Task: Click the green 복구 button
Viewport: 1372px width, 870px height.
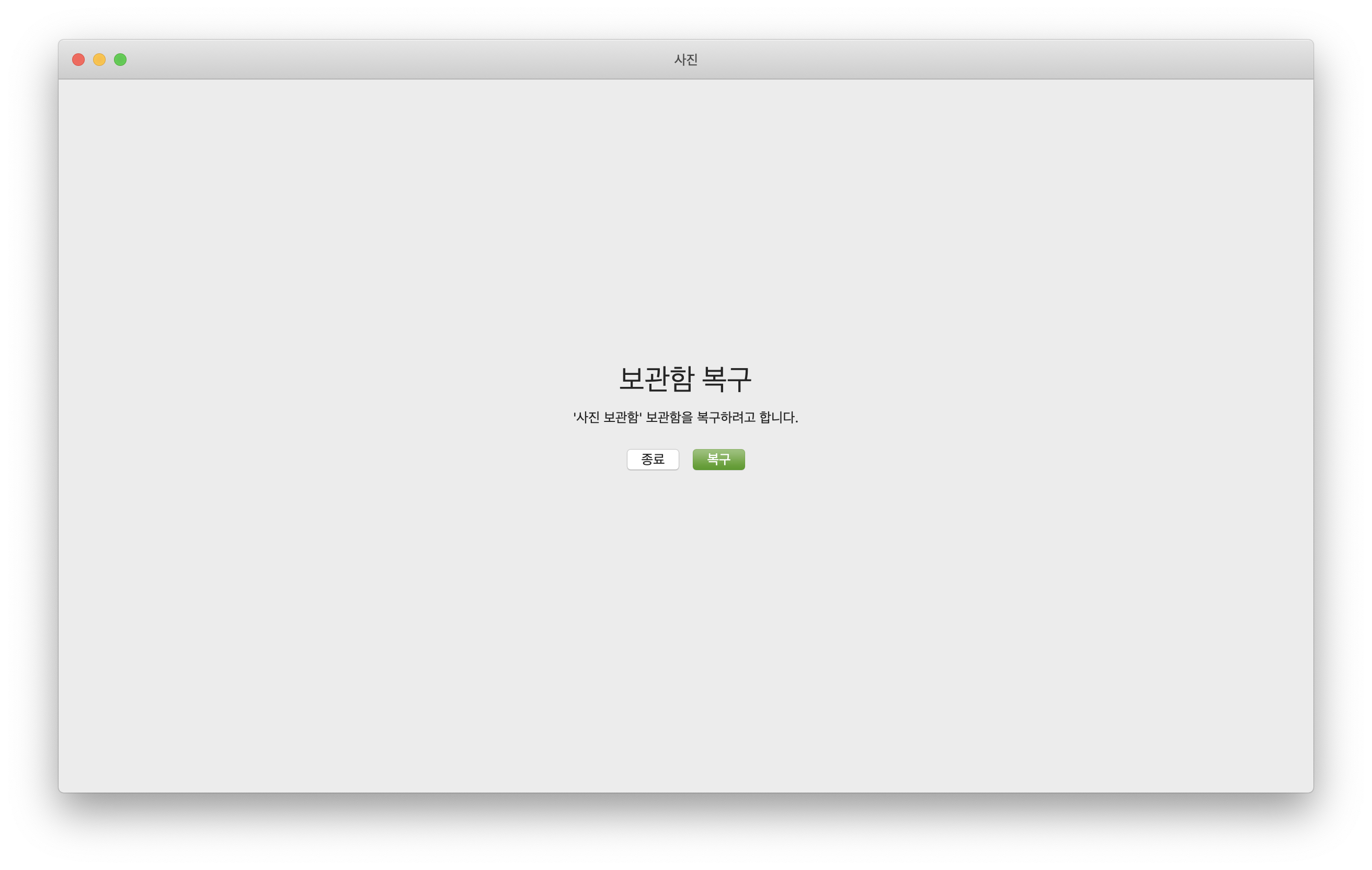Action: click(x=718, y=459)
